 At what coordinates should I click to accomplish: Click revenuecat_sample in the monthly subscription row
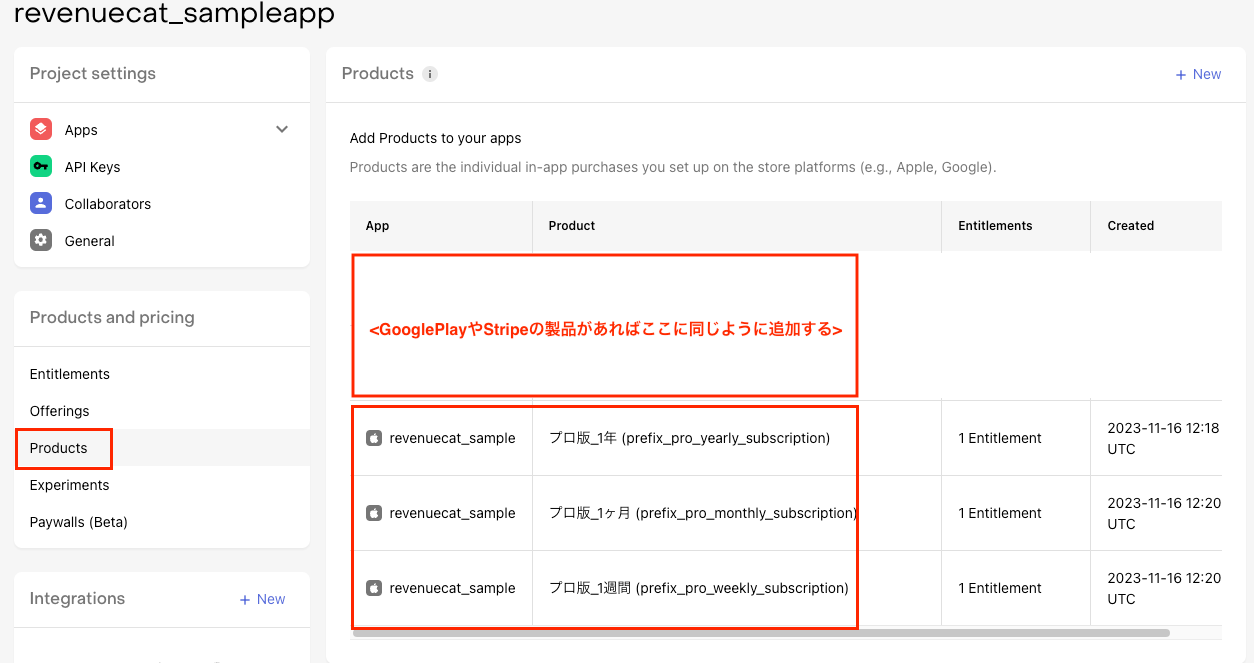pos(452,513)
